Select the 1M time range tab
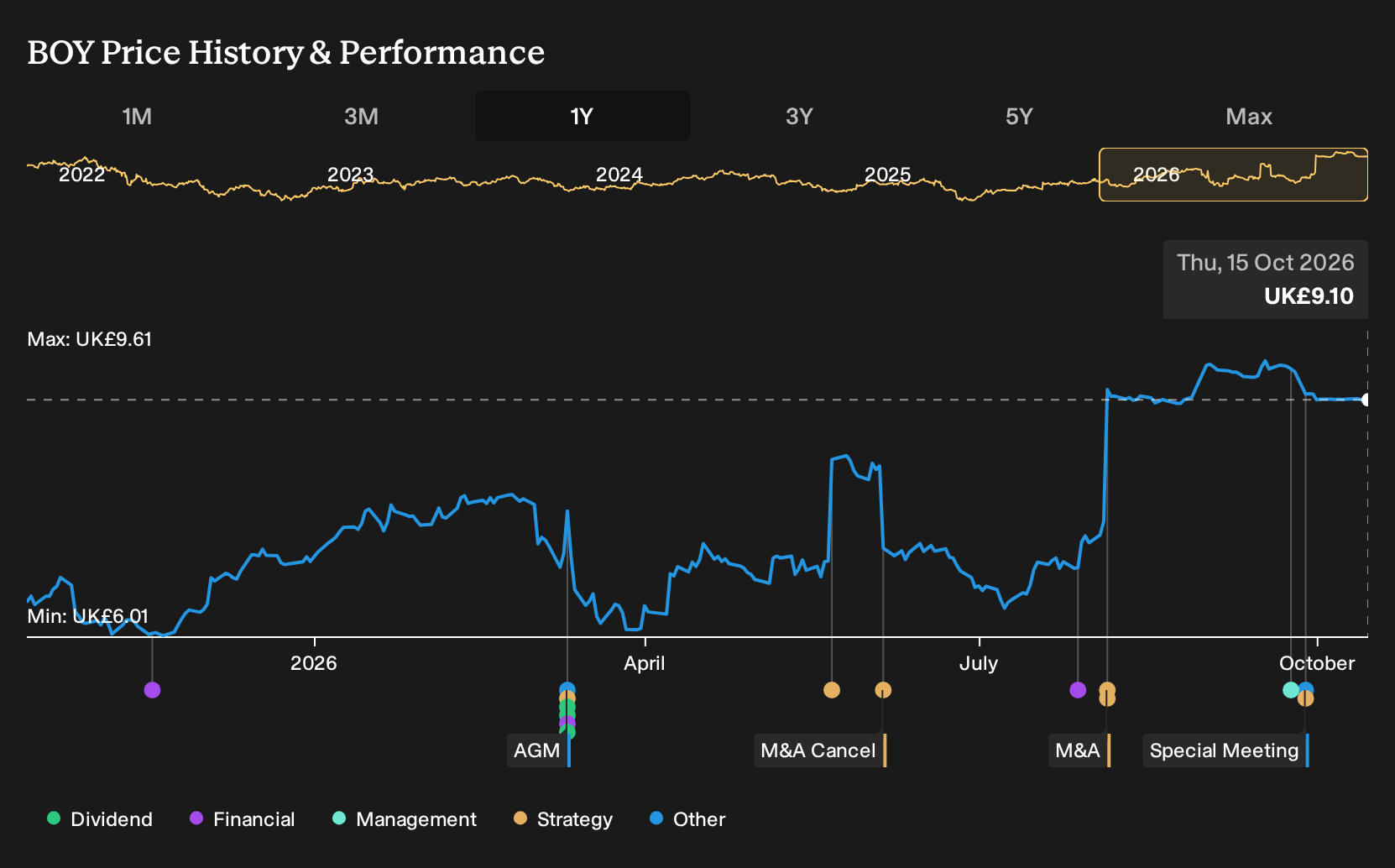The width and height of the screenshot is (1395, 868). pyautogui.click(x=137, y=116)
